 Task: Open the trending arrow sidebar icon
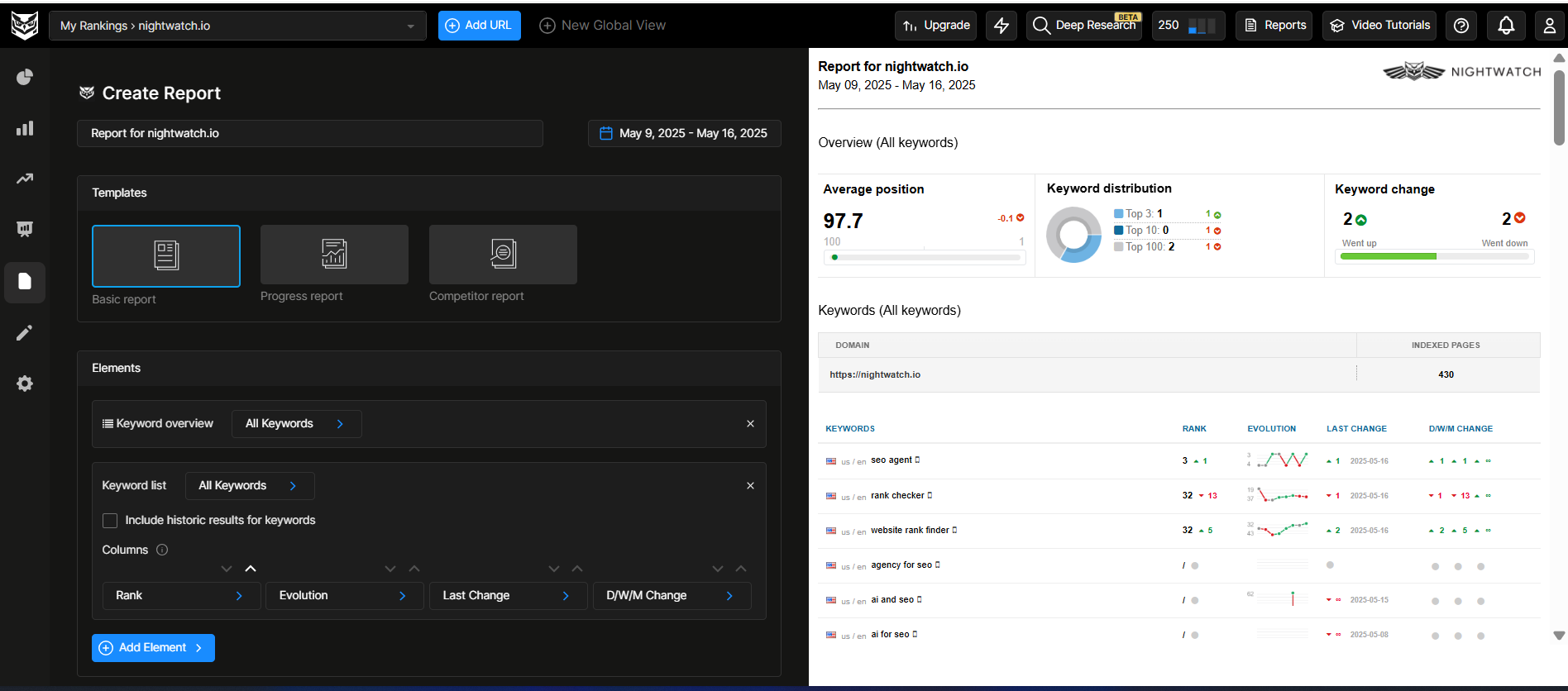coord(25,179)
